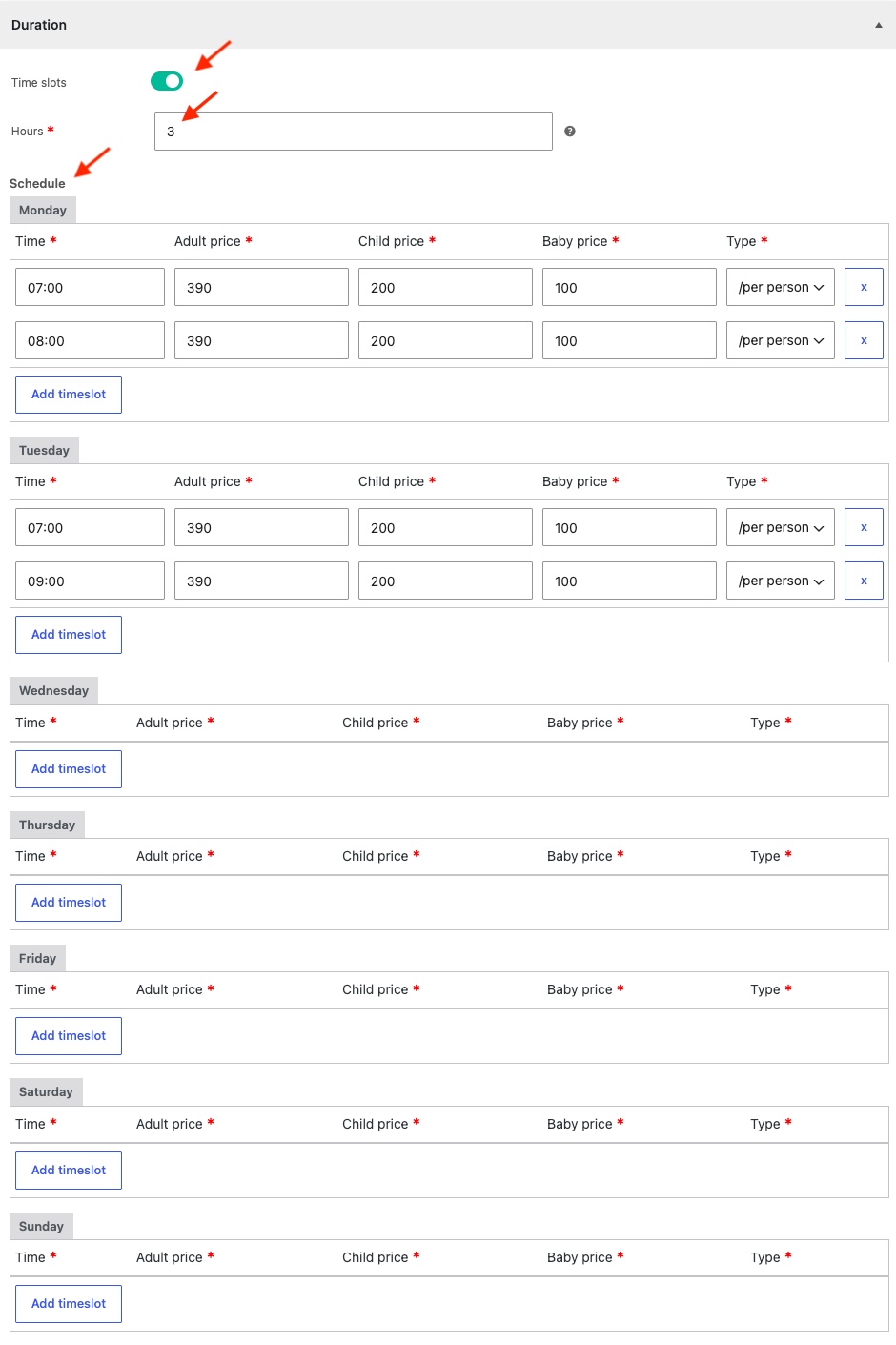Click the Time slots label

tap(39, 83)
